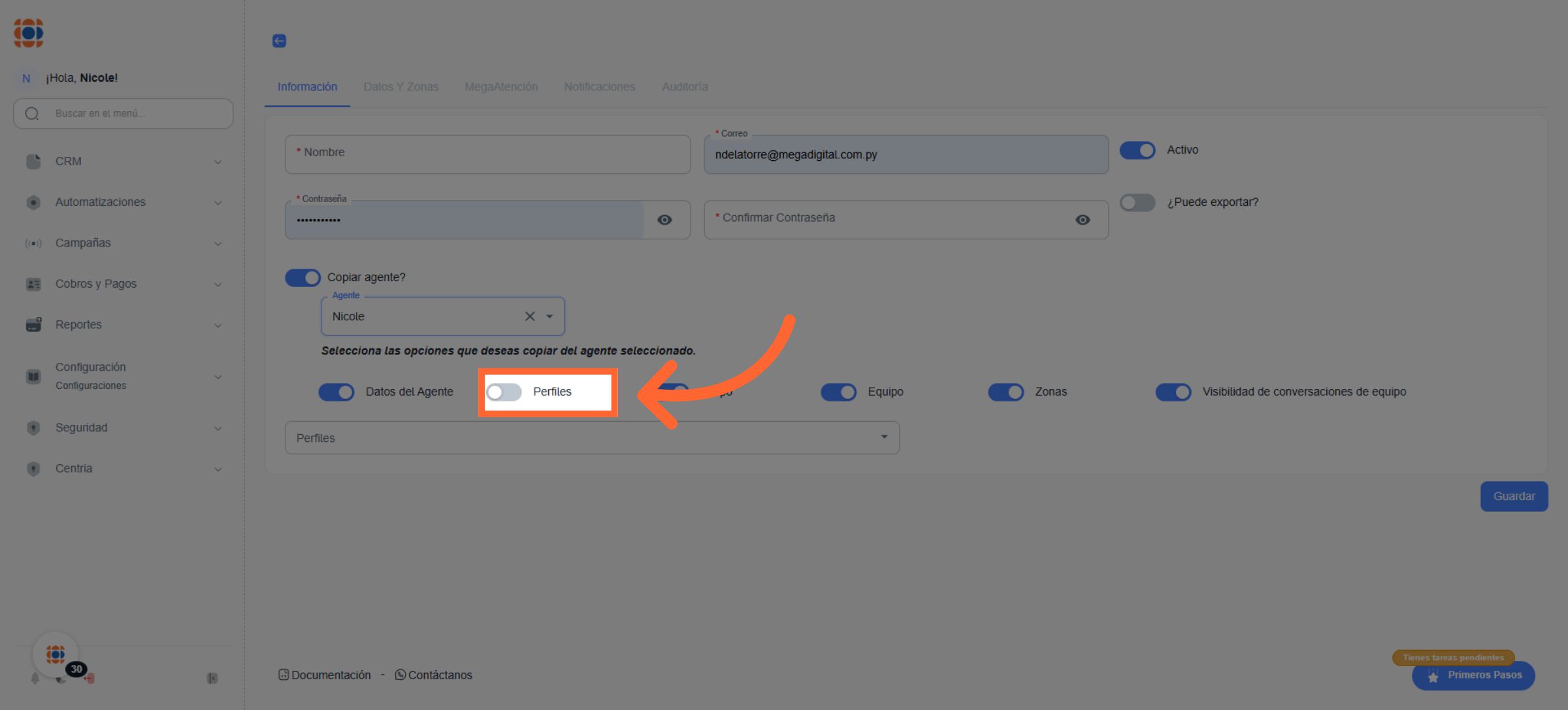Turn on the ¿Puede exportar? switch
The height and width of the screenshot is (710, 1568).
(1137, 203)
